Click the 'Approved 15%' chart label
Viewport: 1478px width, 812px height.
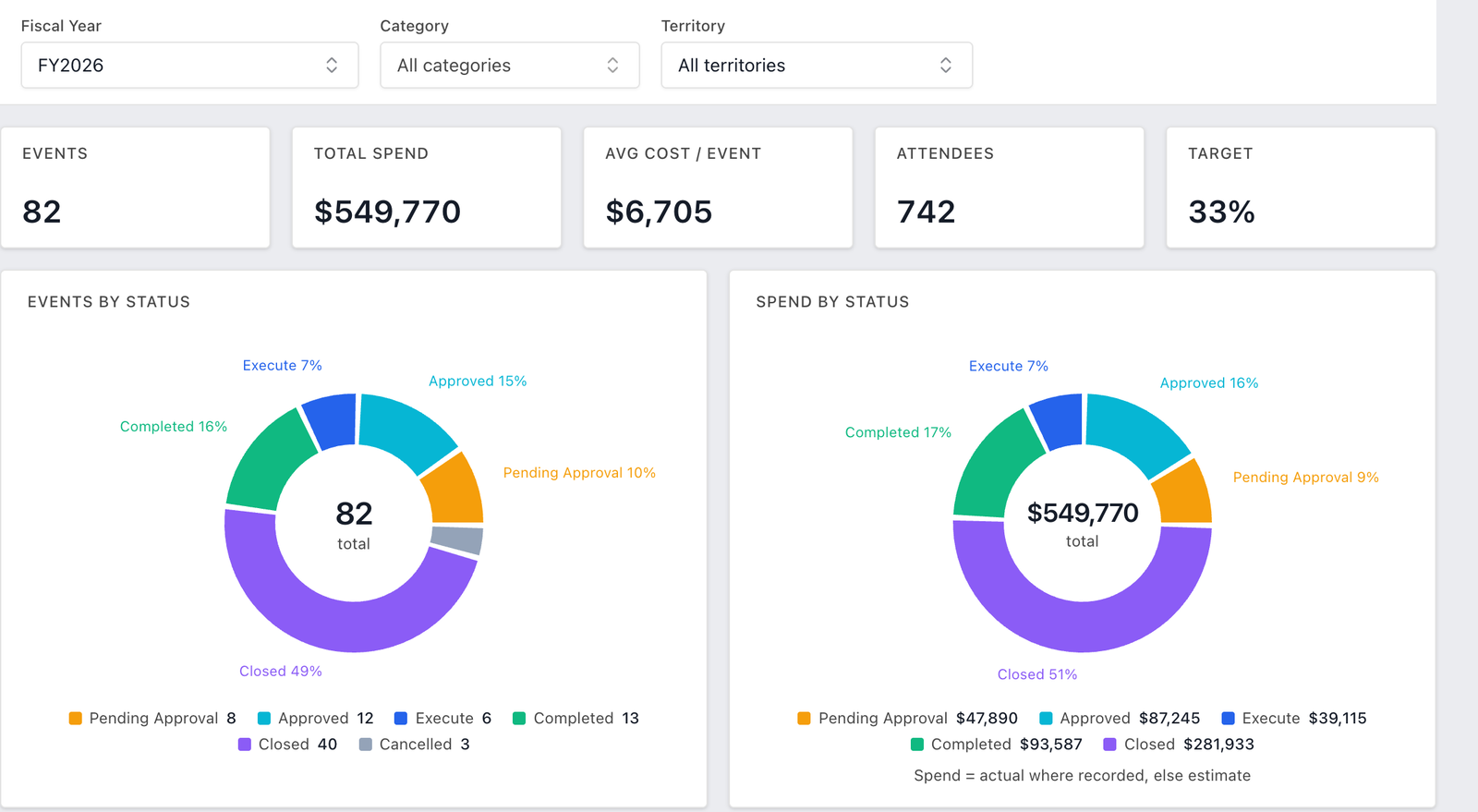pyautogui.click(x=478, y=382)
